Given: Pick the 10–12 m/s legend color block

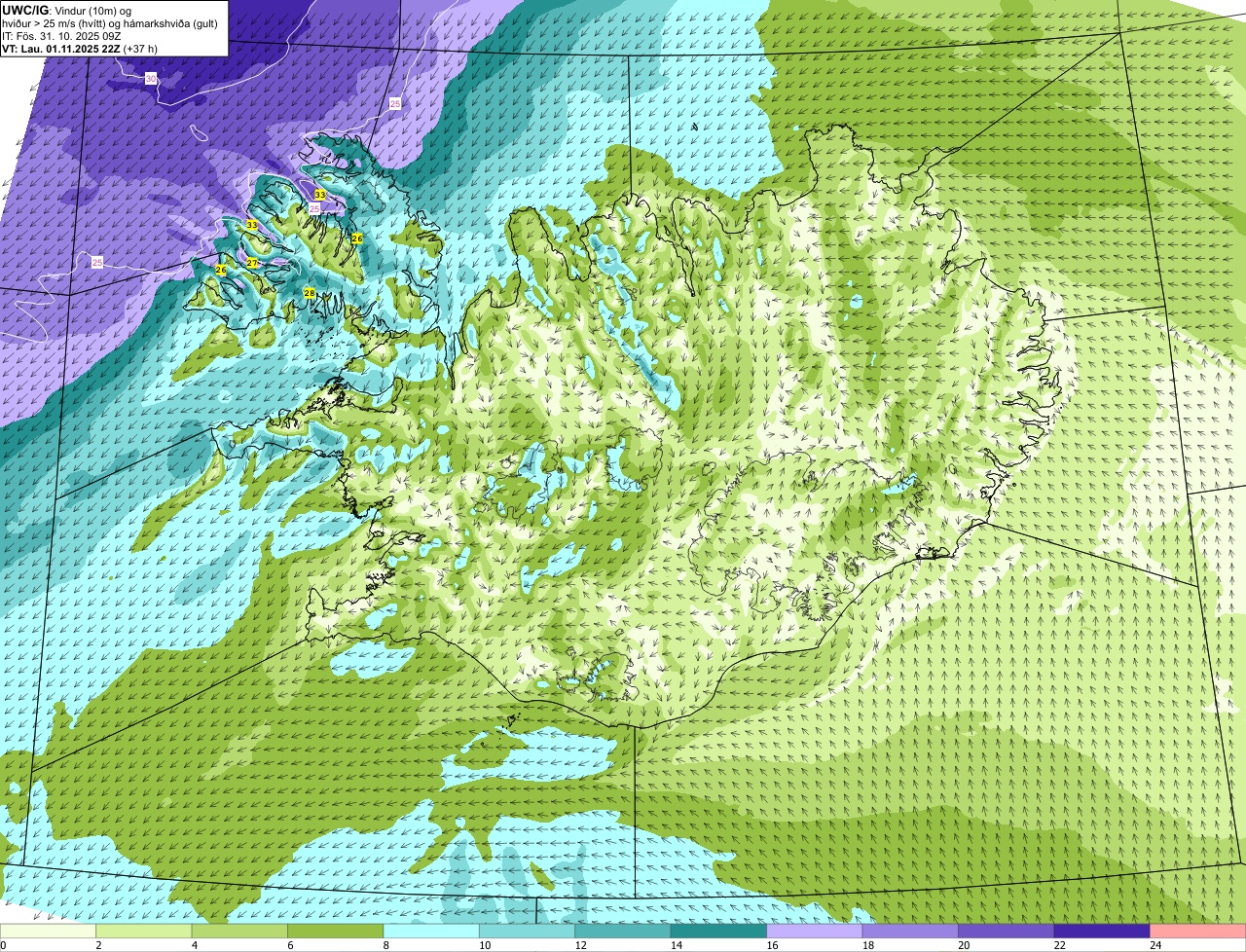Looking at the screenshot, I should tap(528, 932).
